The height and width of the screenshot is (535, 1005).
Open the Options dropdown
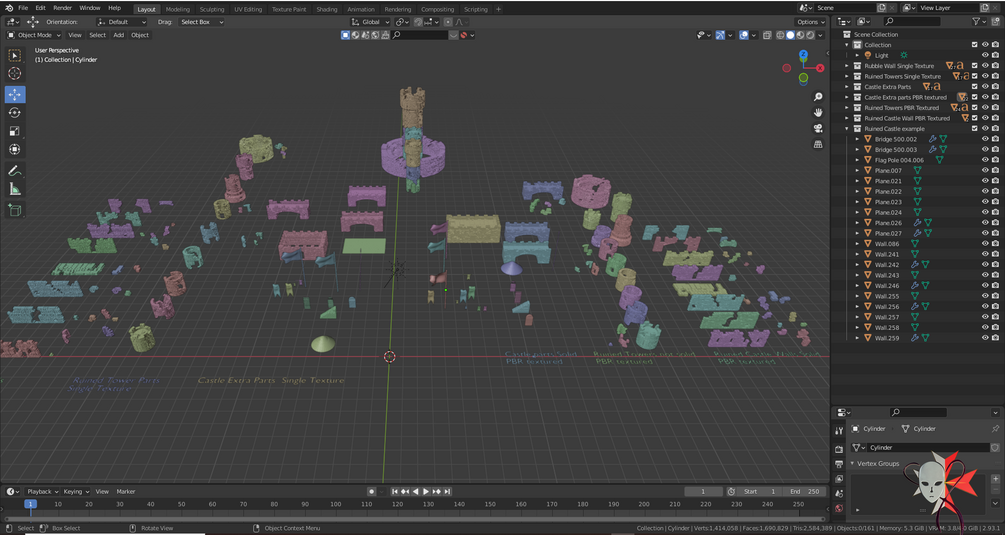click(x=811, y=22)
